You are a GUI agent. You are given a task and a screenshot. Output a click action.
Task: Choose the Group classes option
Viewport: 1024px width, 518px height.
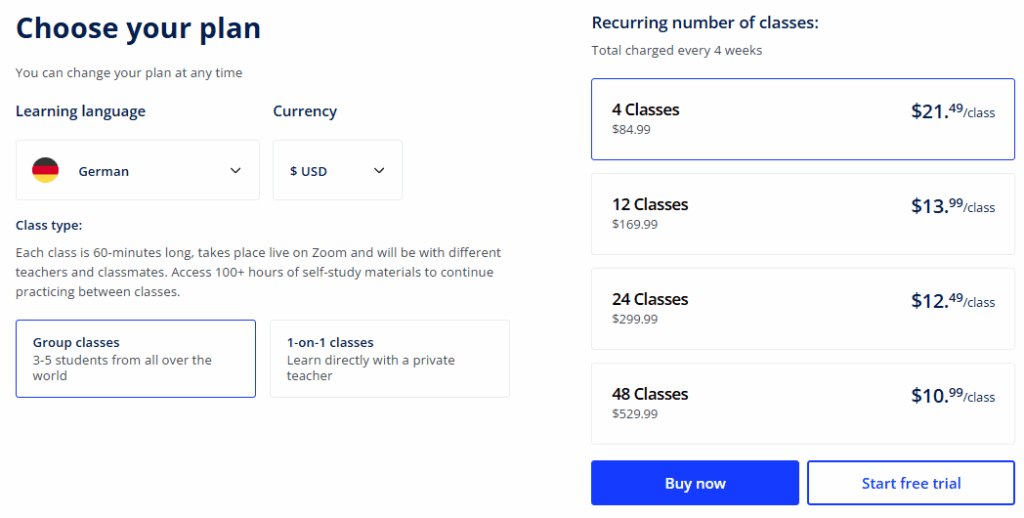(x=135, y=359)
